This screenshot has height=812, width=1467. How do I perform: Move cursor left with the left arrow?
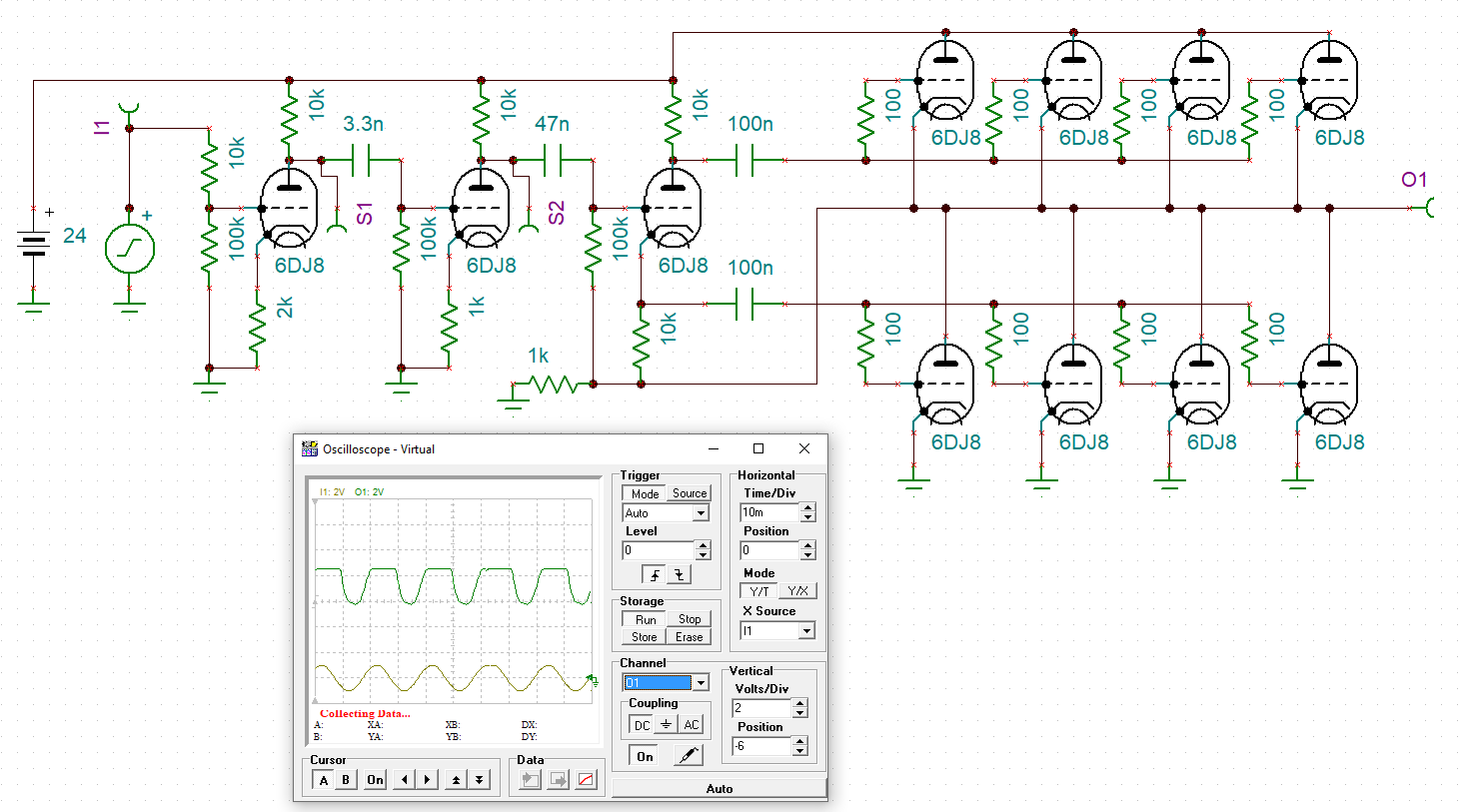[404, 780]
